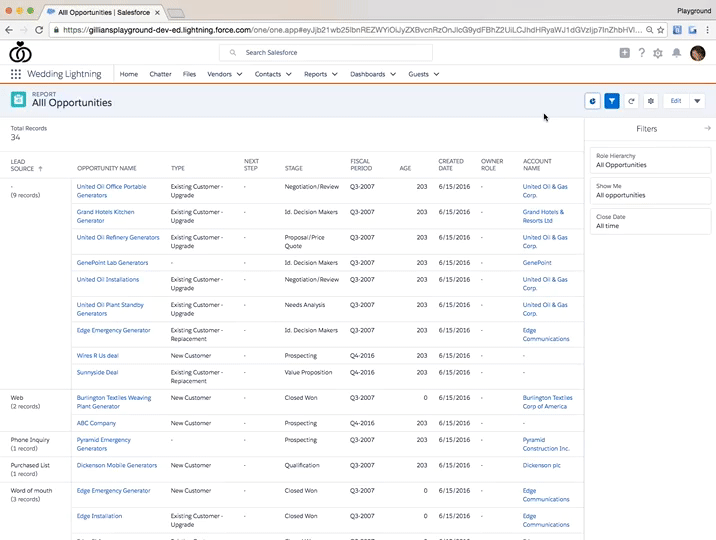Select the Vendors tab
This screenshot has width=716, height=540.
click(x=220, y=74)
